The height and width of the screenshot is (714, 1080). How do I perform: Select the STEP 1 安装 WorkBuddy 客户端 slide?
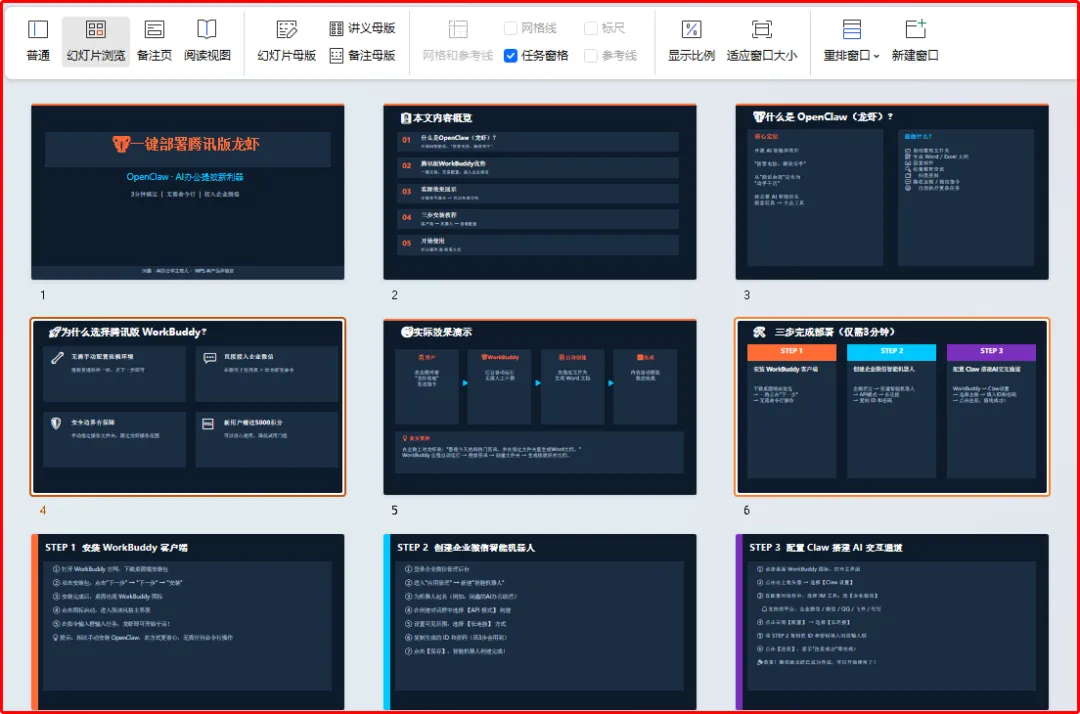(x=187, y=622)
